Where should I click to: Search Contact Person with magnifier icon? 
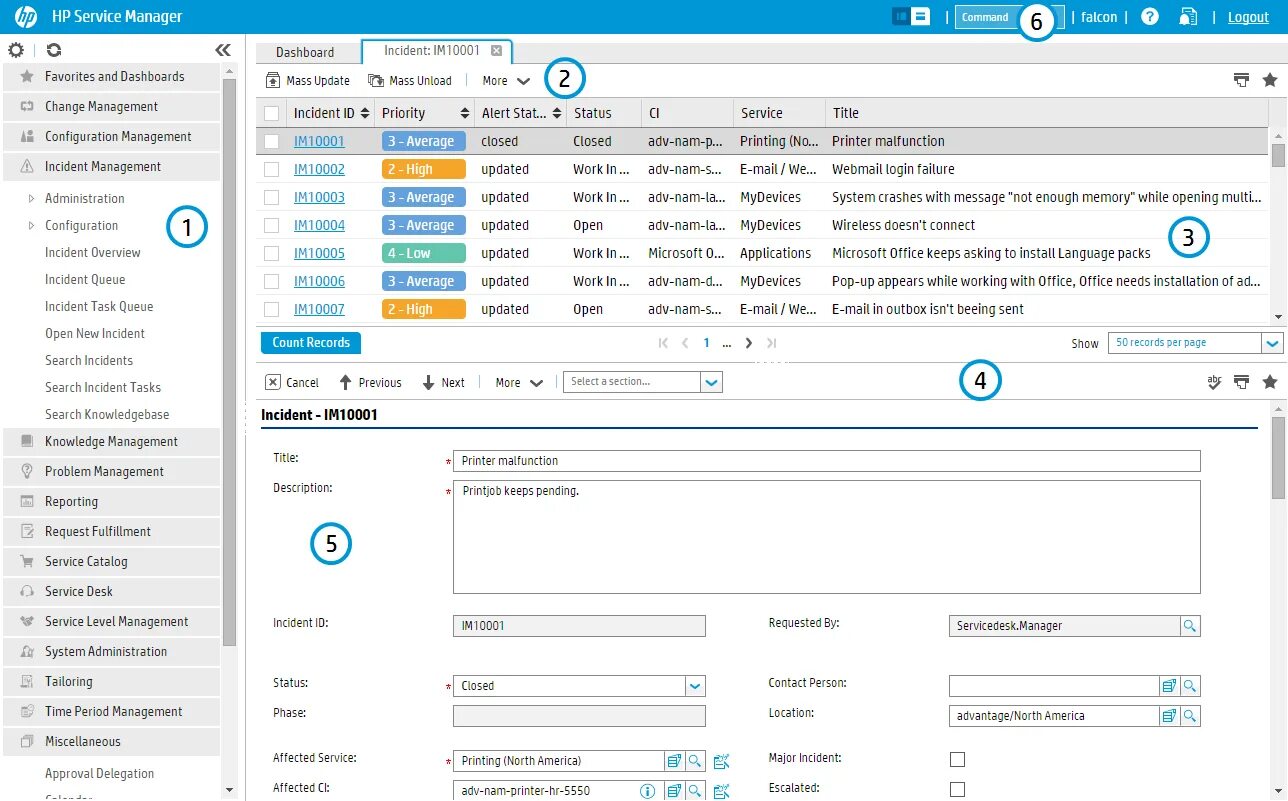pos(1190,686)
